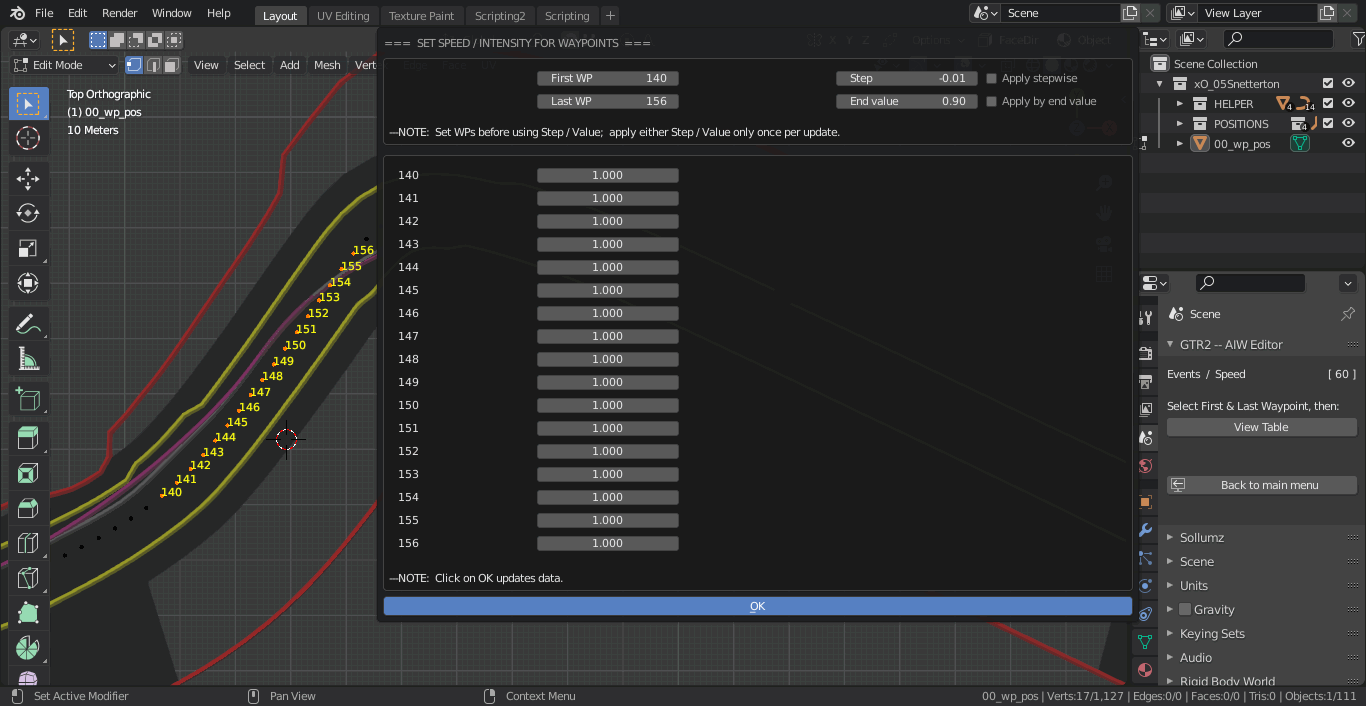Image resolution: width=1366 pixels, height=706 pixels.
Task: Hide the HELPER collection in viewport
Action: point(1348,103)
